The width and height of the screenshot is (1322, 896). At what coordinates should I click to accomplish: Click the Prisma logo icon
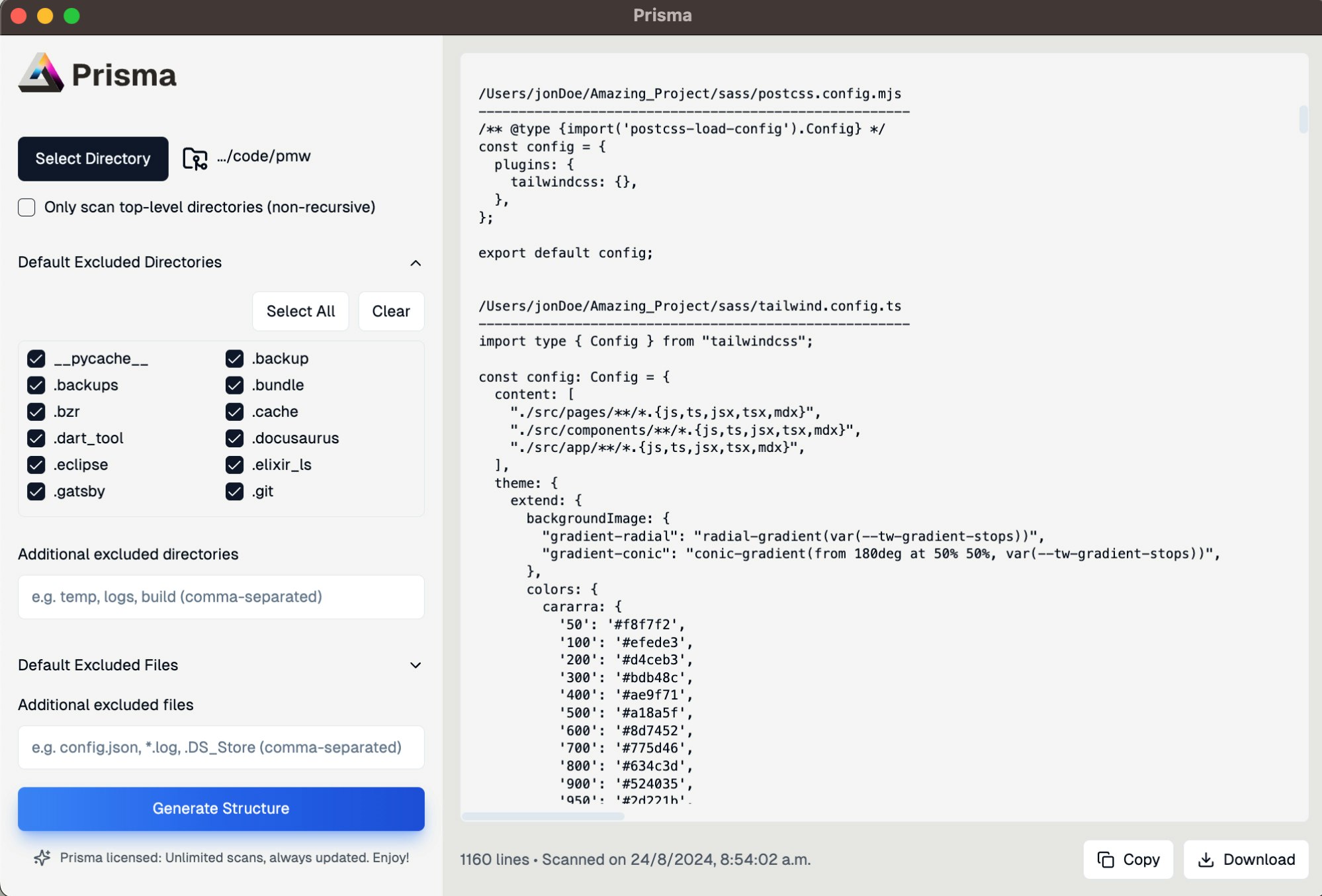(x=41, y=73)
